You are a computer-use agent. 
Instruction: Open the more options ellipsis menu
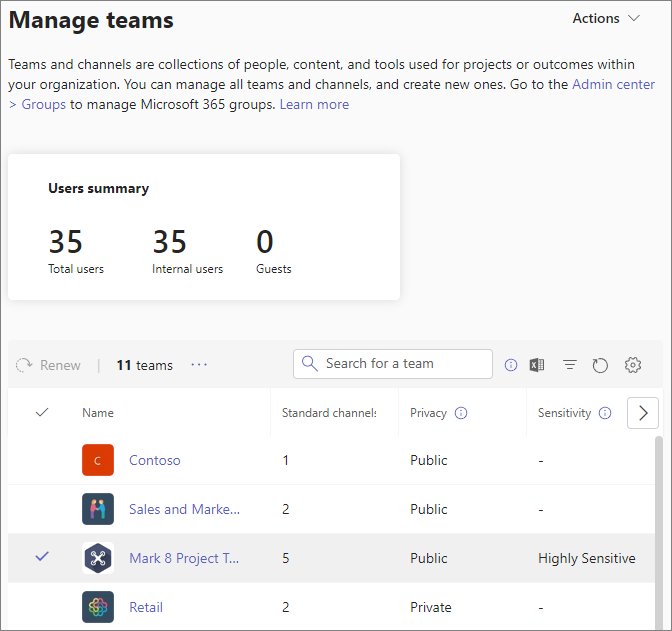coord(199,365)
